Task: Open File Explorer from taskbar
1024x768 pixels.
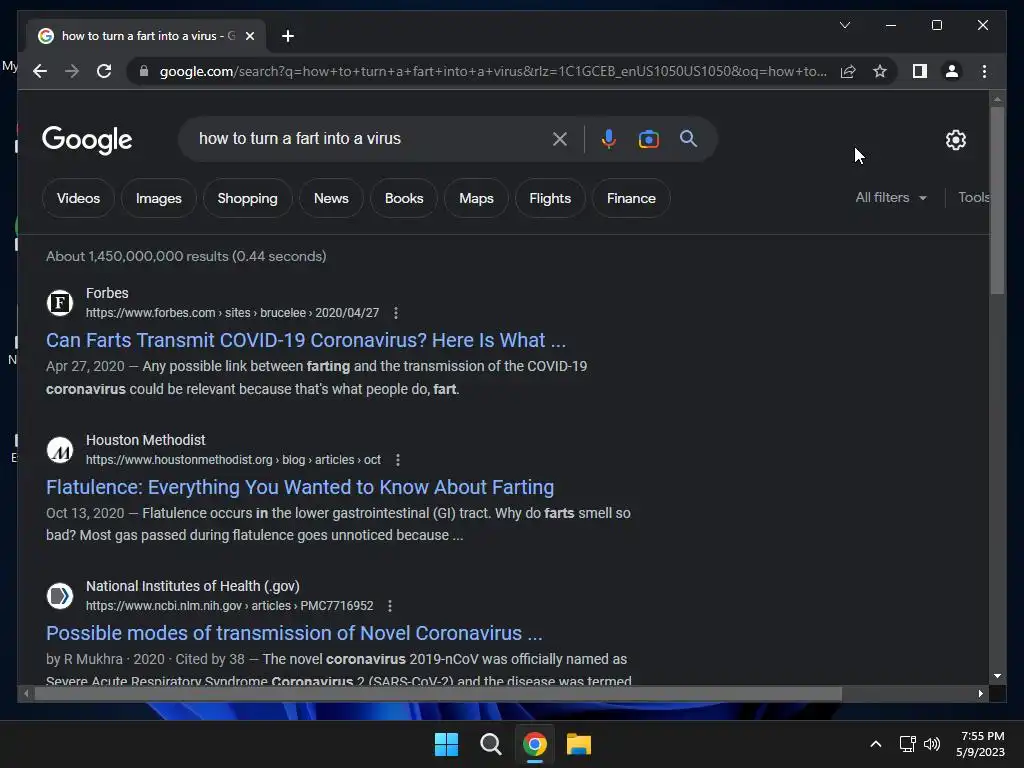Action: click(x=579, y=744)
